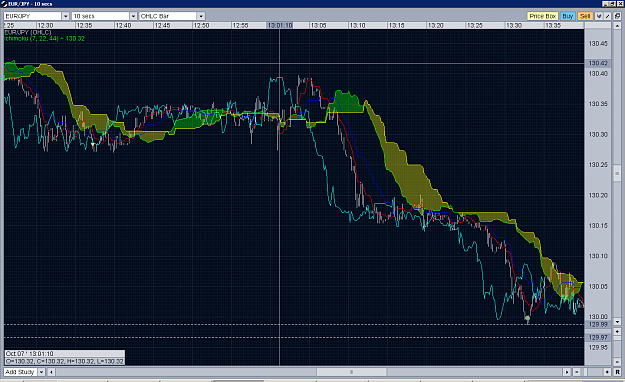Image resolution: width=625 pixels, height=382 pixels.
Task: Click the 13:15 time axis label
Action: [397, 25]
